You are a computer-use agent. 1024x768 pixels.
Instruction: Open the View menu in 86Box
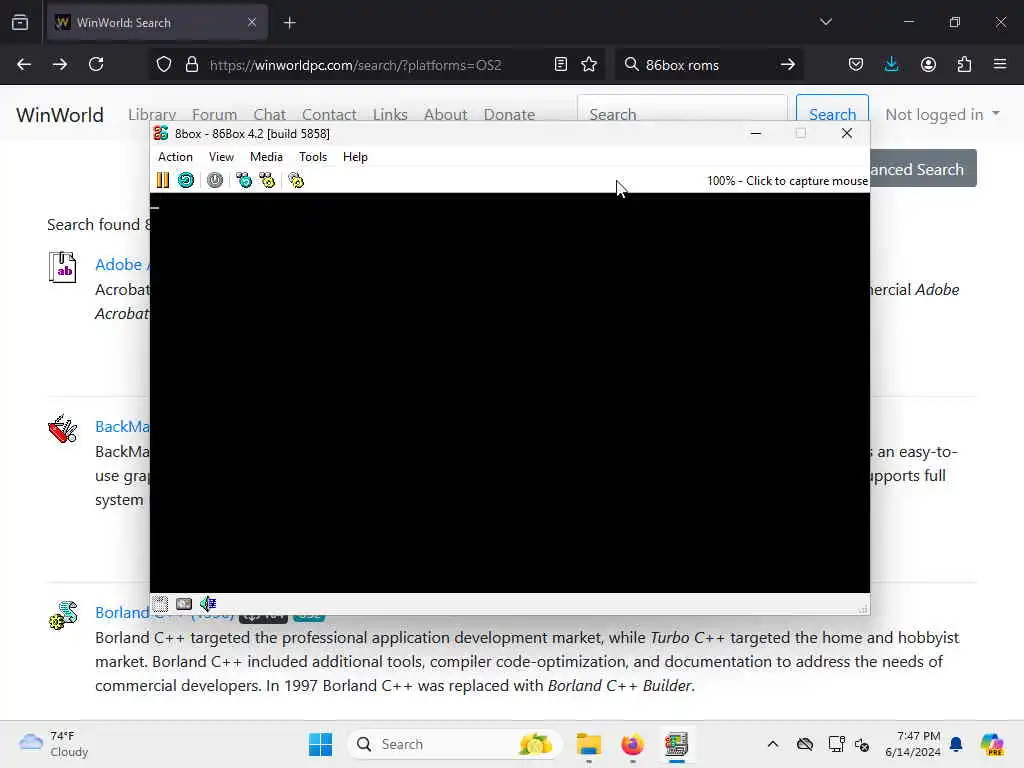tap(221, 157)
